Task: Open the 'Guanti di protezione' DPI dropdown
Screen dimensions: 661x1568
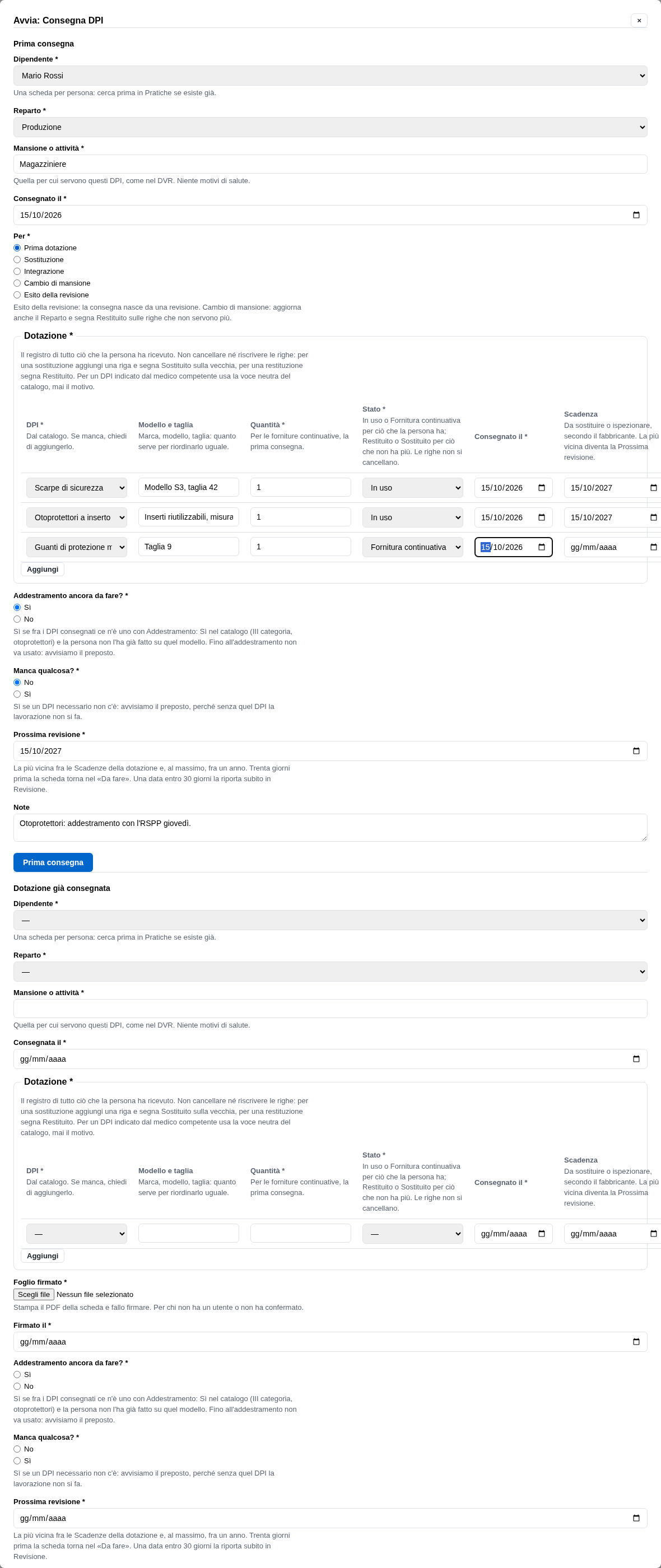Action: (x=77, y=547)
